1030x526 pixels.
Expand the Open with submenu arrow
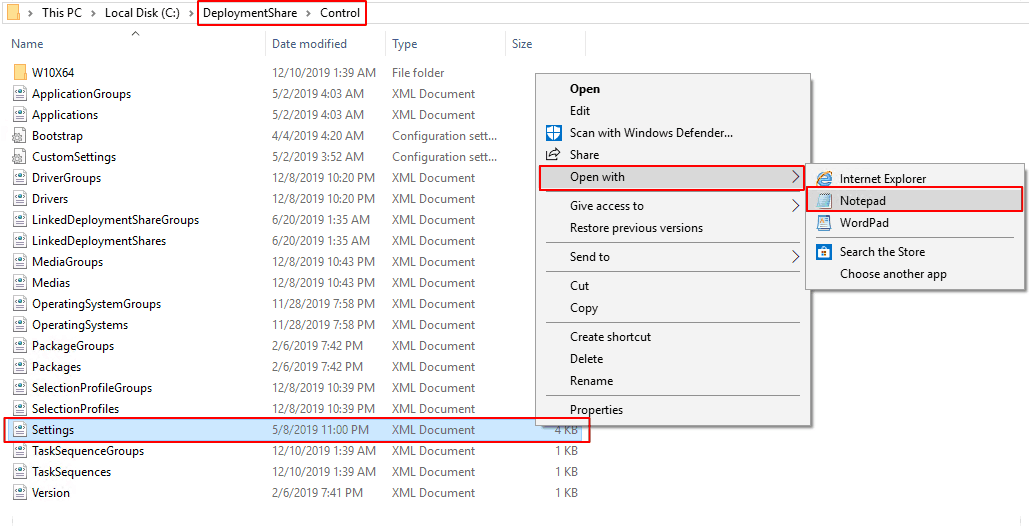[x=795, y=177]
